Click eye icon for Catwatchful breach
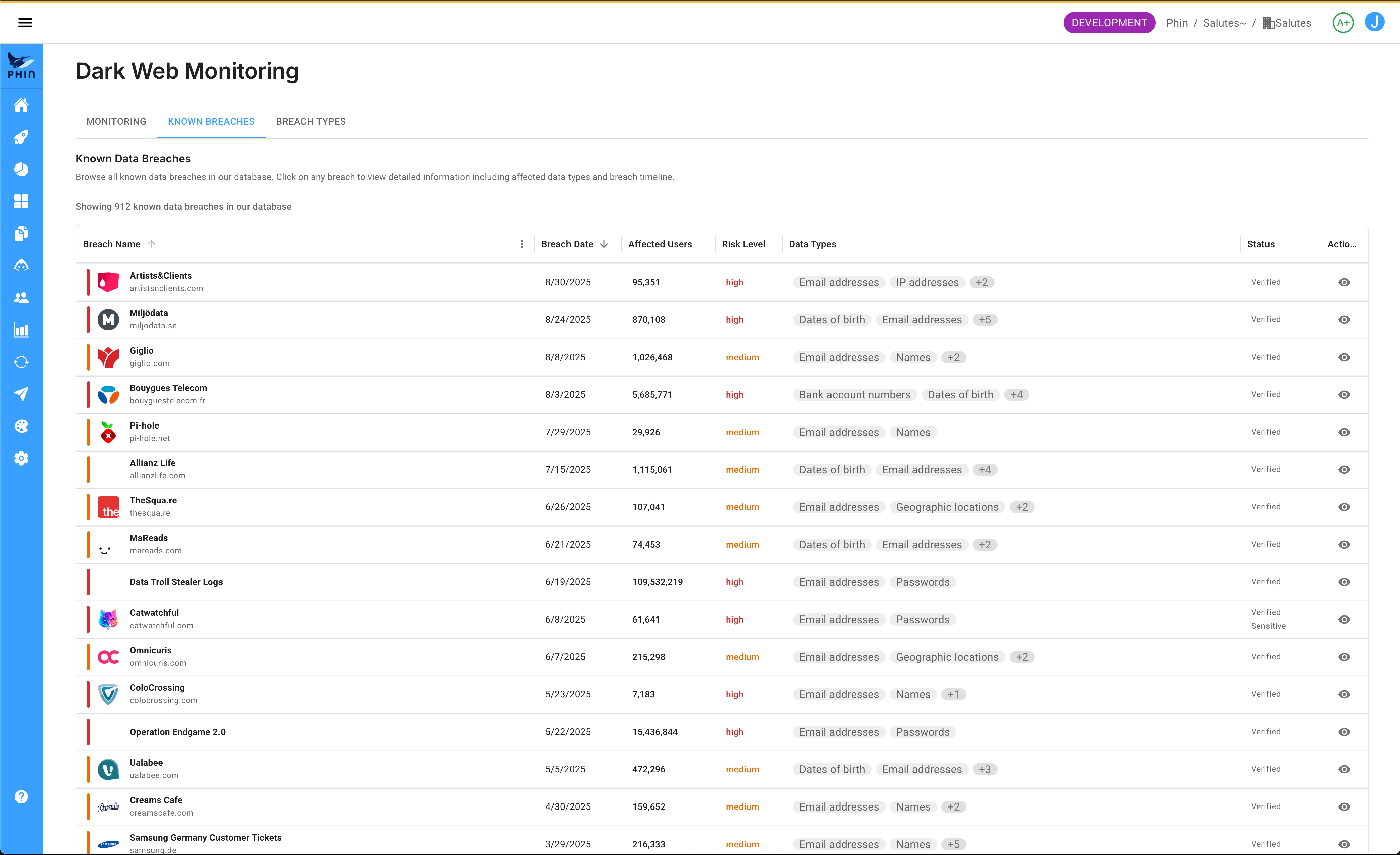Image resolution: width=1400 pixels, height=855 pixels. point(1344,619)
